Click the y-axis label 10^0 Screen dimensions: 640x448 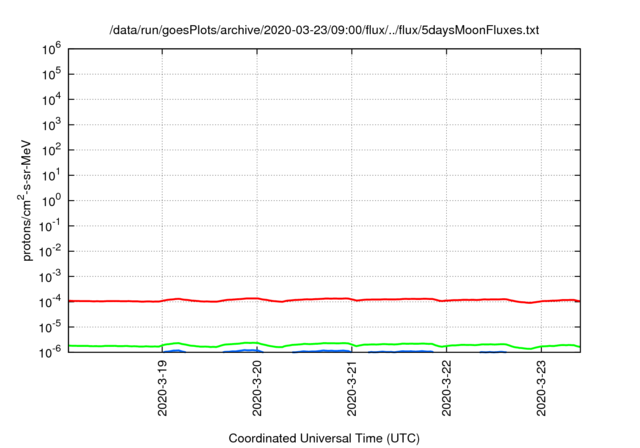click(x=51, y=201)
